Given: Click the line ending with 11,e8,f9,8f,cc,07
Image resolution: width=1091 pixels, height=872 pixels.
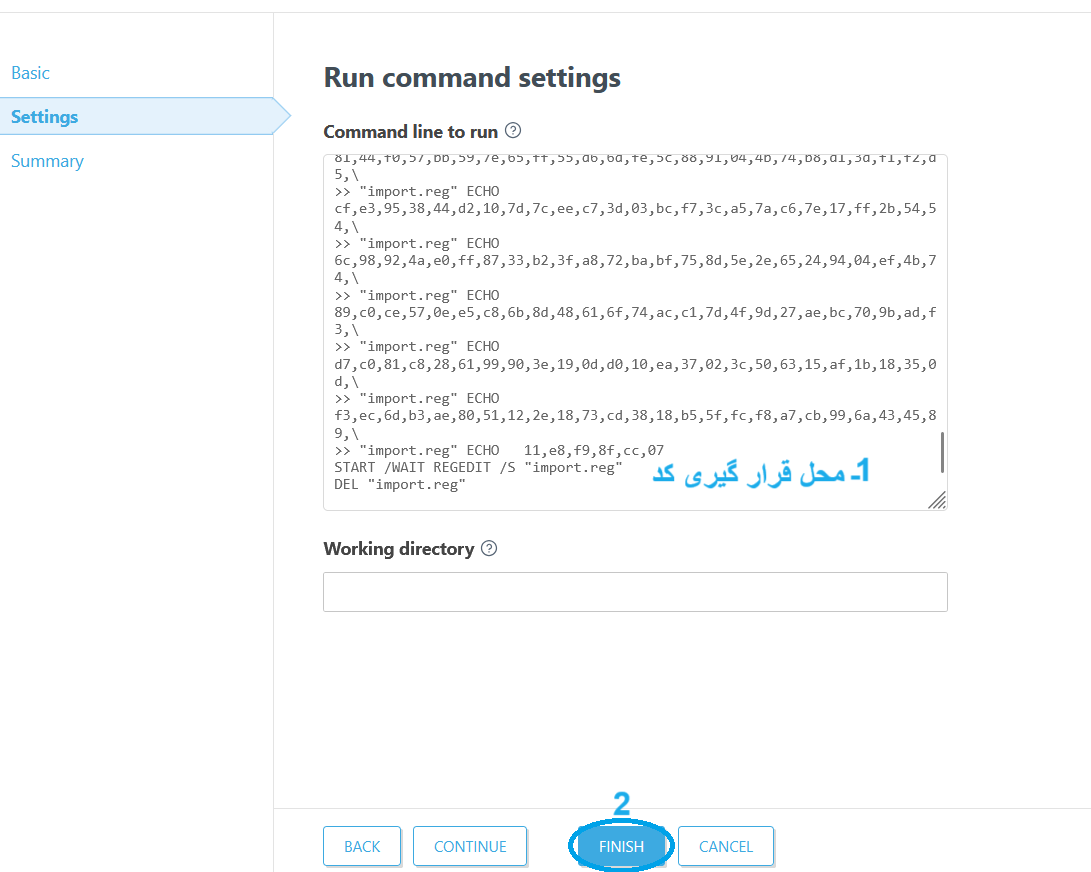Looking at the screenshot, I should 500,451.
